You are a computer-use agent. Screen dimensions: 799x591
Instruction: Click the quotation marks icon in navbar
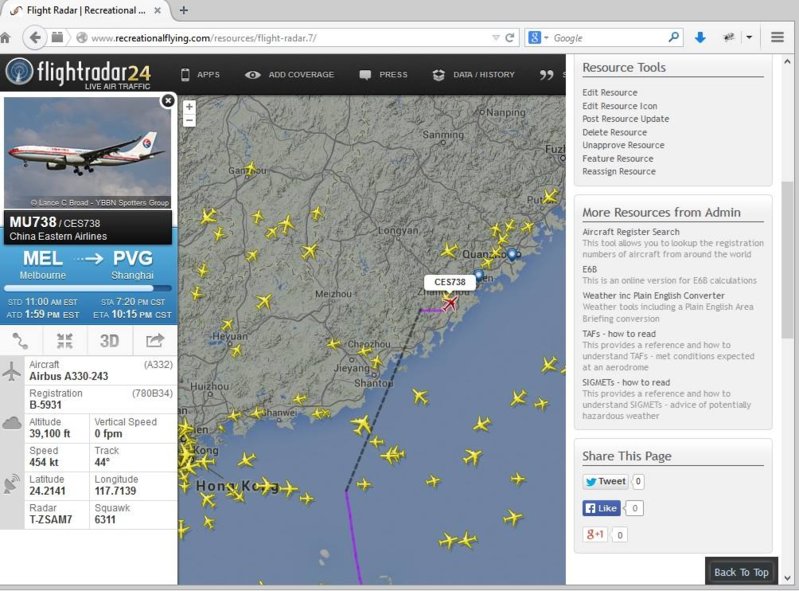(546, 75)
